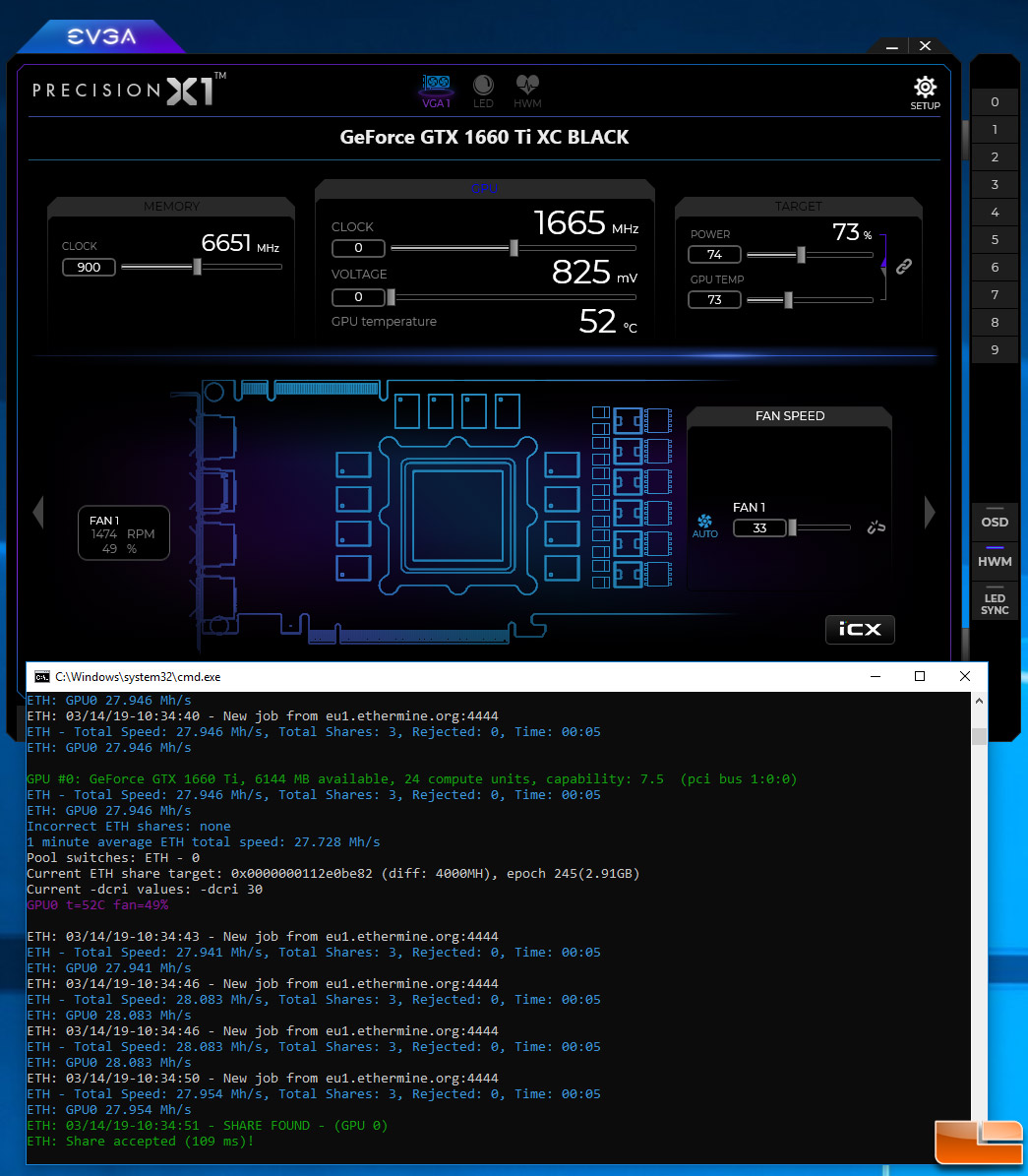
Task: Click the '1 minute average ETH total speed' line
Action: point(204,841)
